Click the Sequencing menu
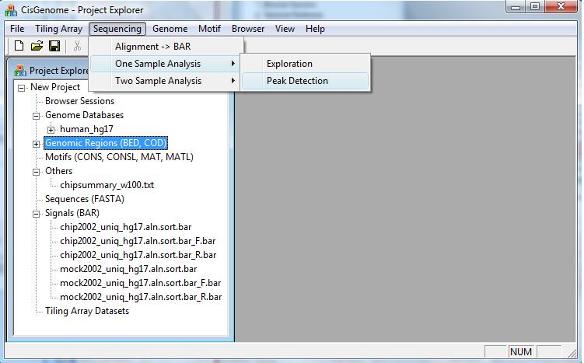This screenshot has height=363, width=584. point(117,29)
